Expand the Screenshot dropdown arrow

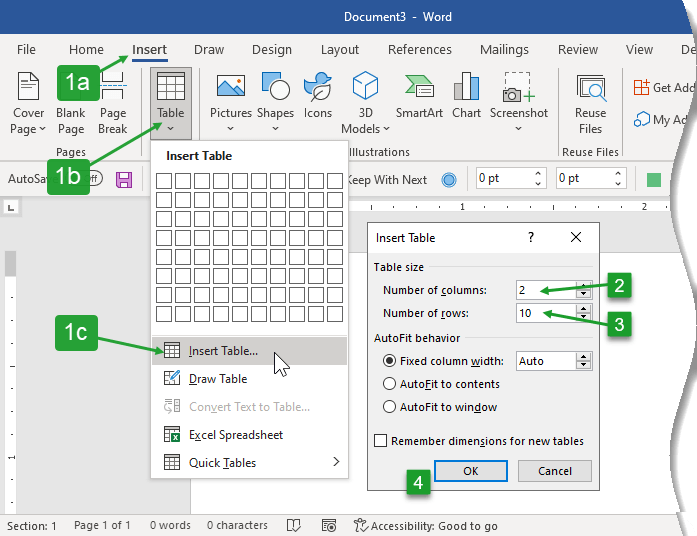point(518,129)
